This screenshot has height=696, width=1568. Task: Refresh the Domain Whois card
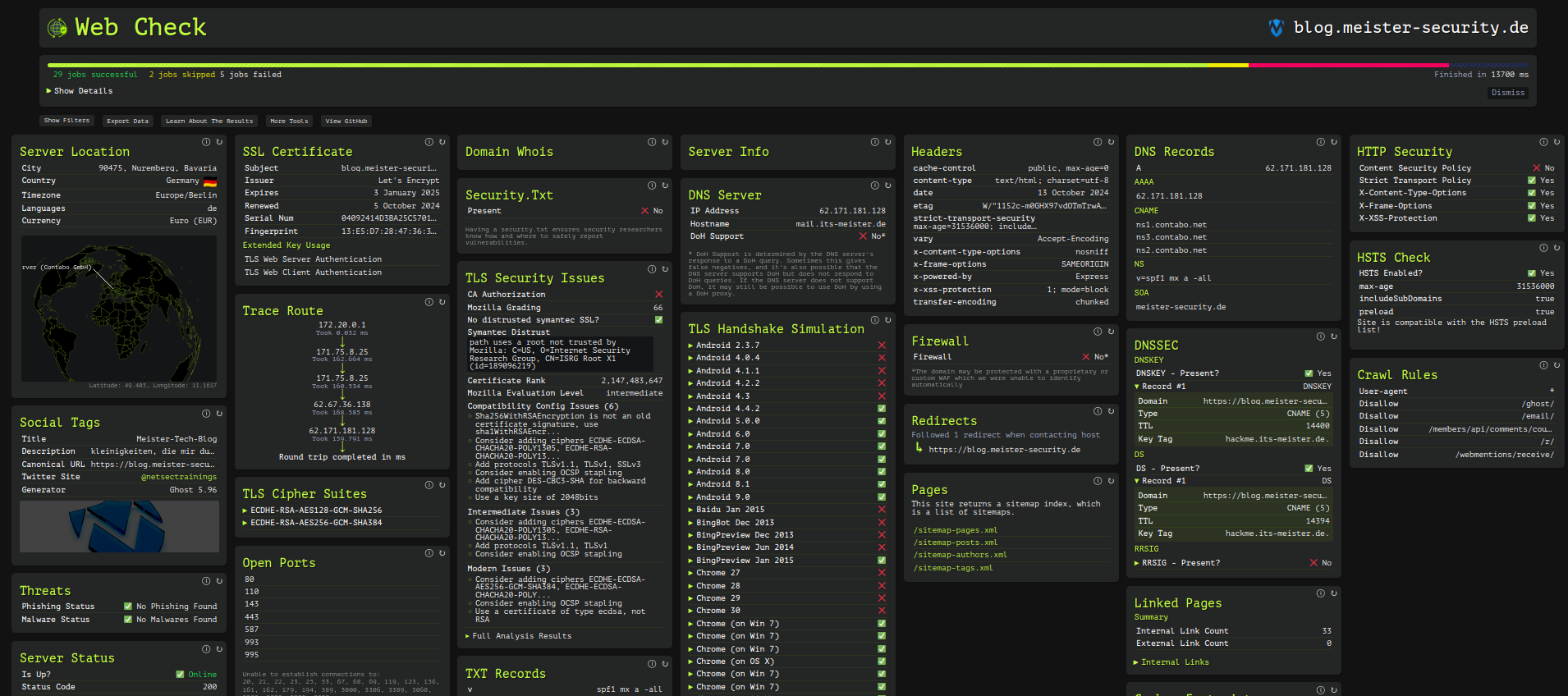click(x=665, y=142)
